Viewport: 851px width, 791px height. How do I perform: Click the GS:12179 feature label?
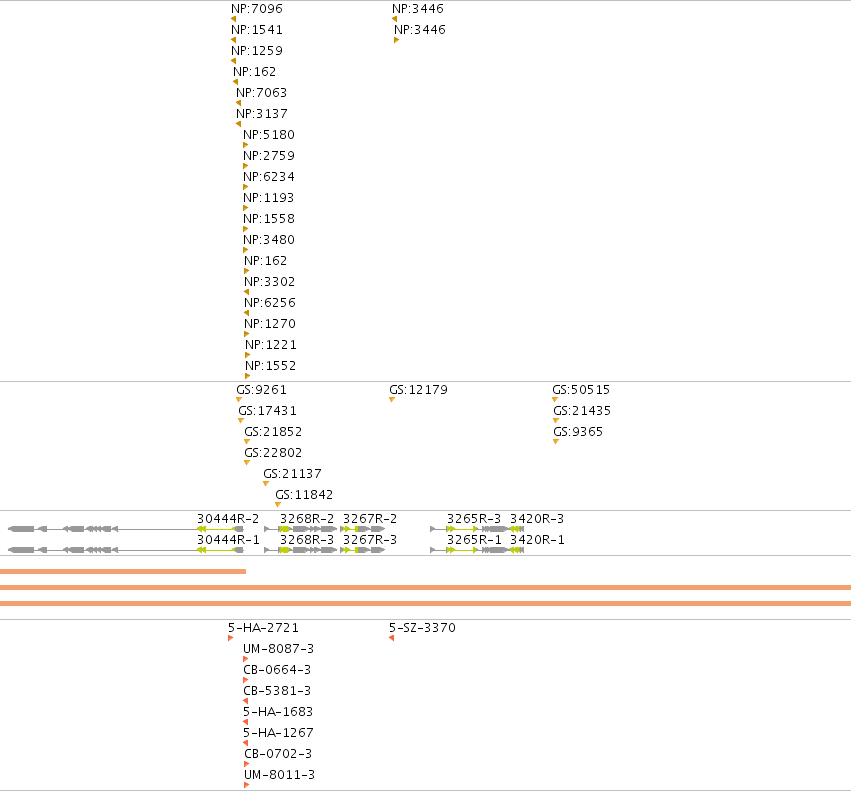(x=418, y=390)
